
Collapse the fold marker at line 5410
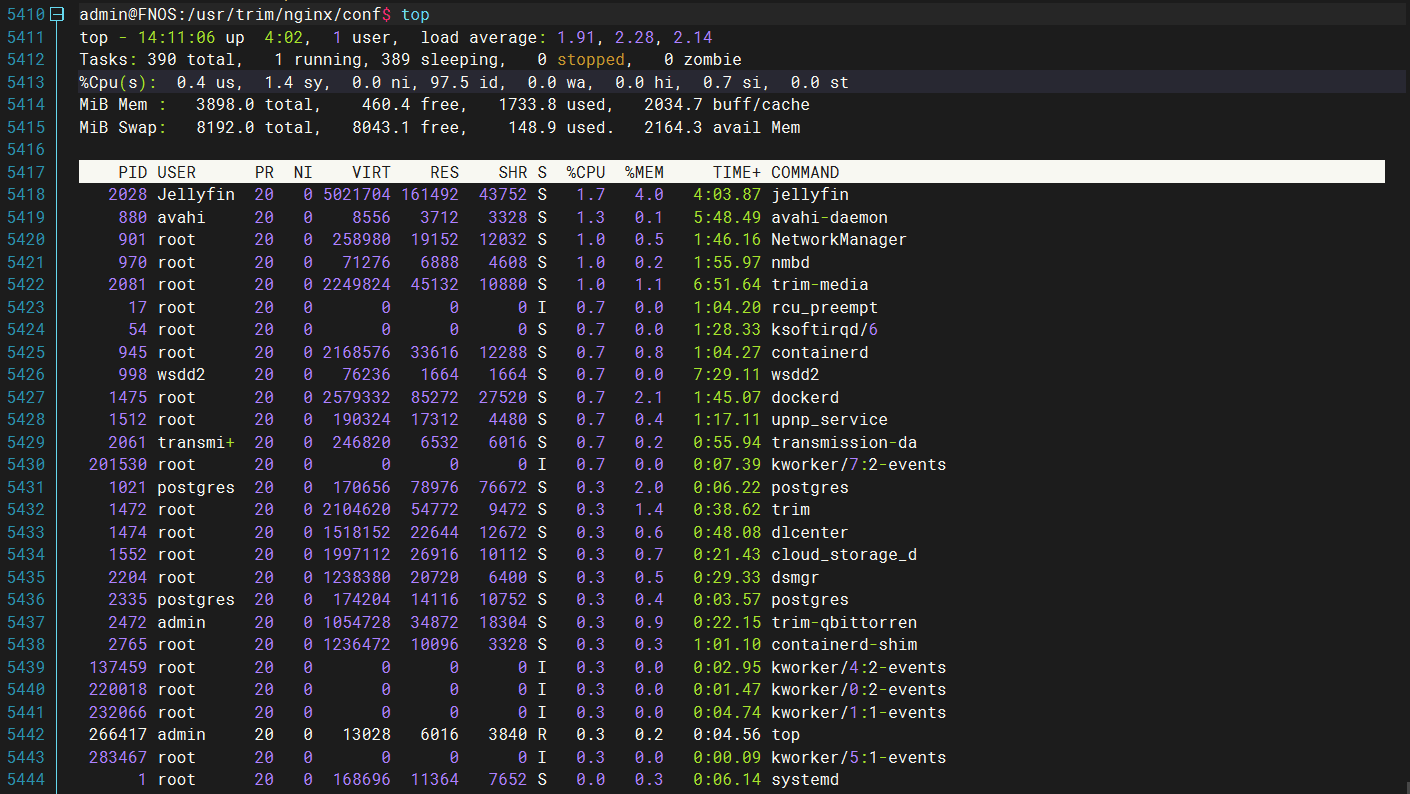coord(57,15)
